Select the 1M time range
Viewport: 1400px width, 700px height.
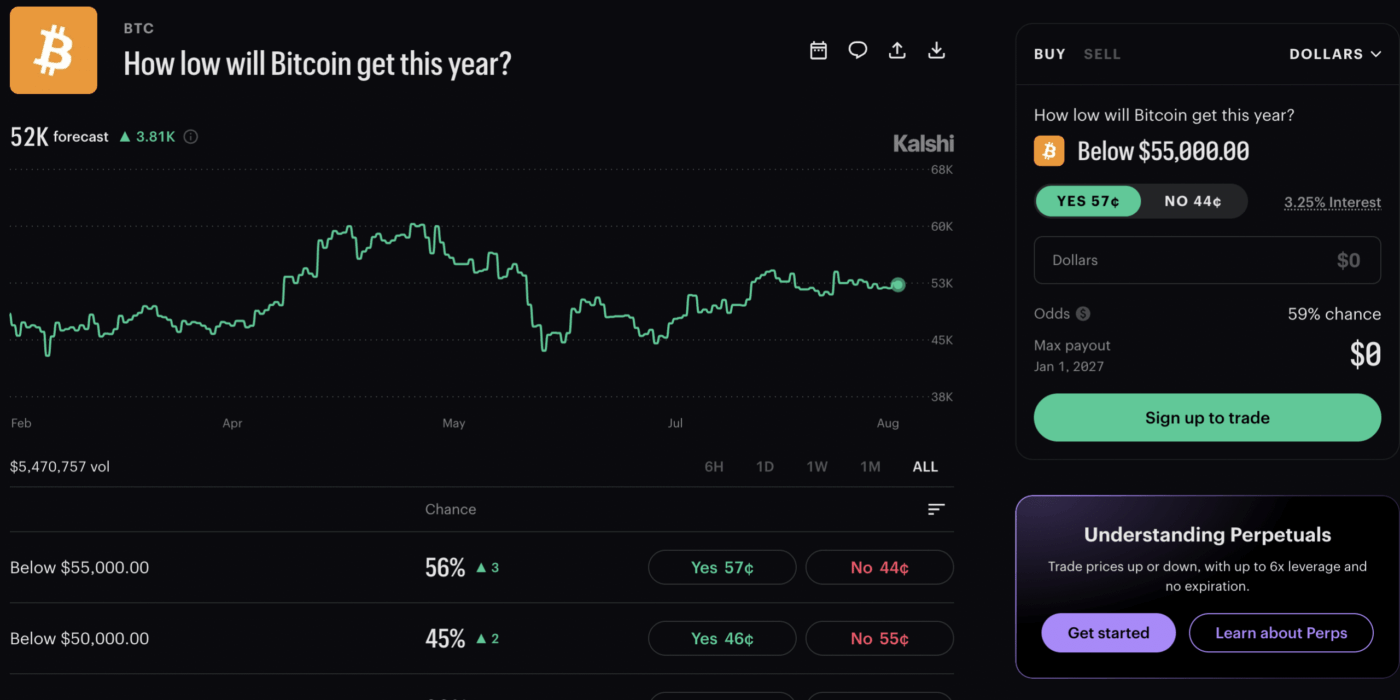point(870,467)
